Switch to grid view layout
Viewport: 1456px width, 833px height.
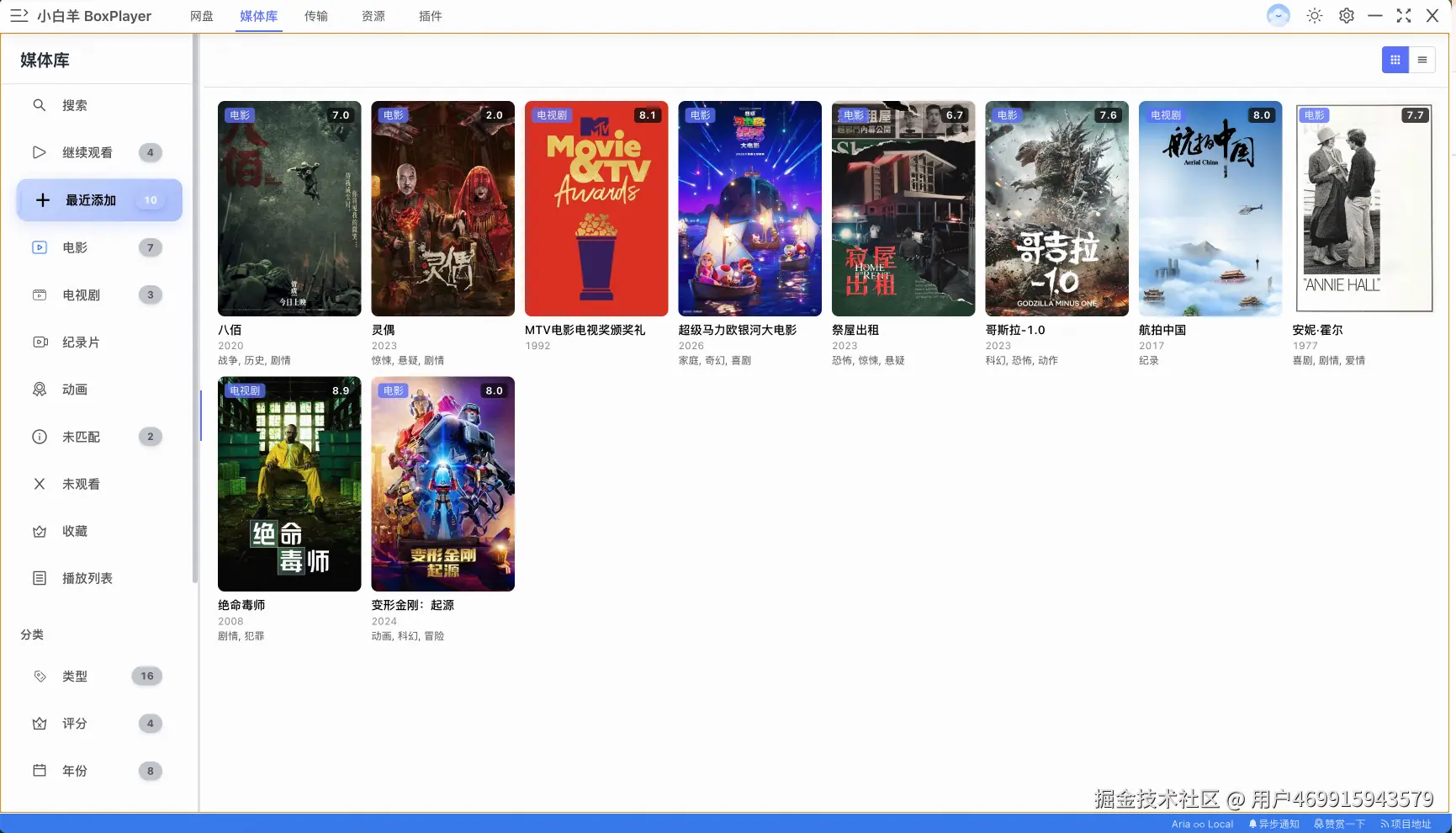(1395, 60)
